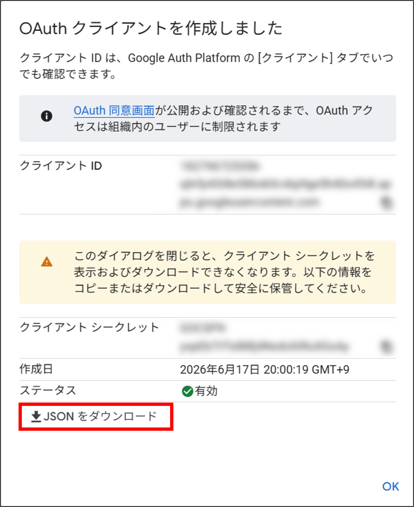This screenshot has width=414, height=507.
Task: Click the description text mentioning Google Auth Platform
Action: pos(206,66)
